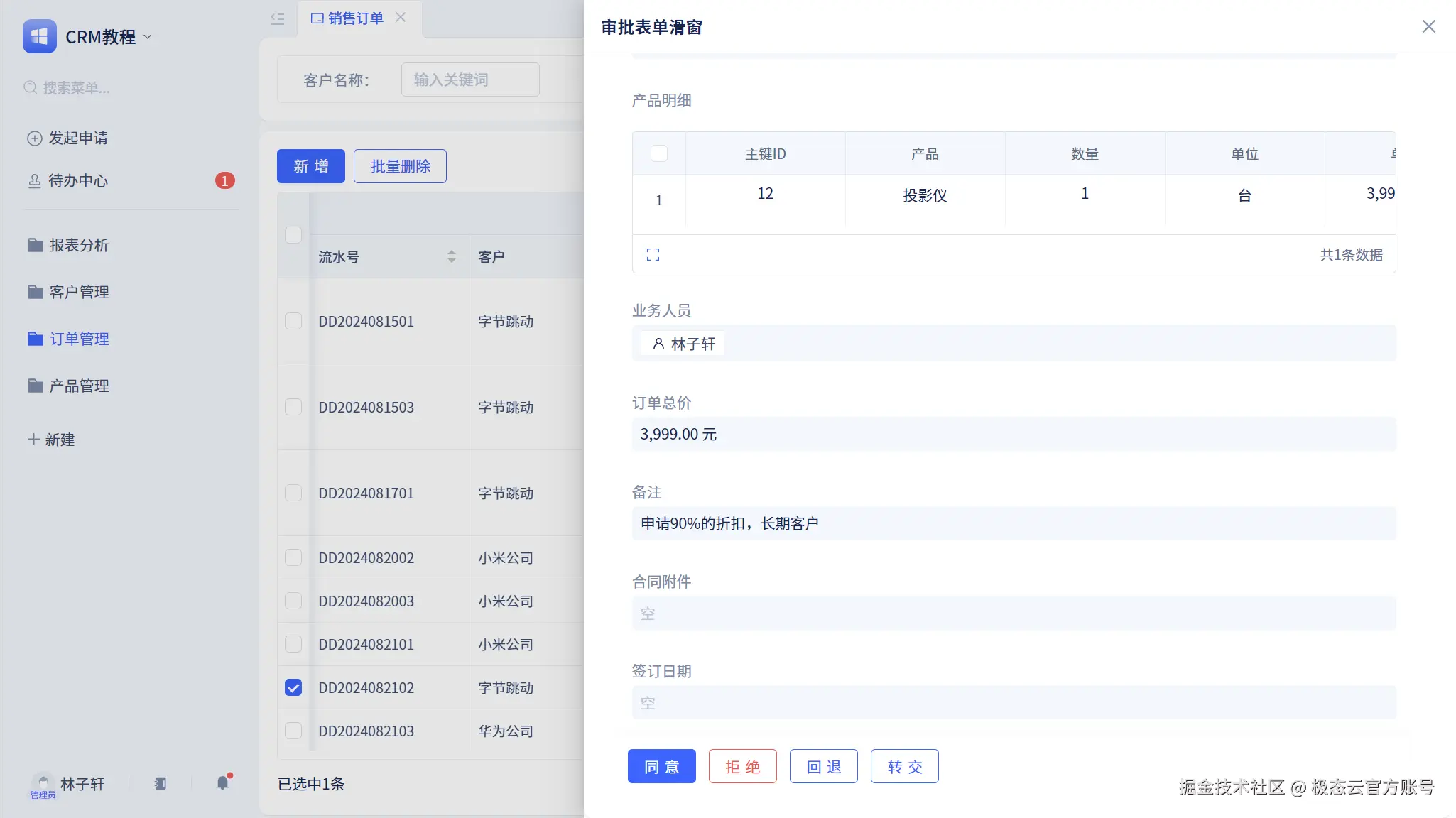Select 产品管理 menu item
Viewport: 1456px width, 818px height.
(x=78, y=386)
